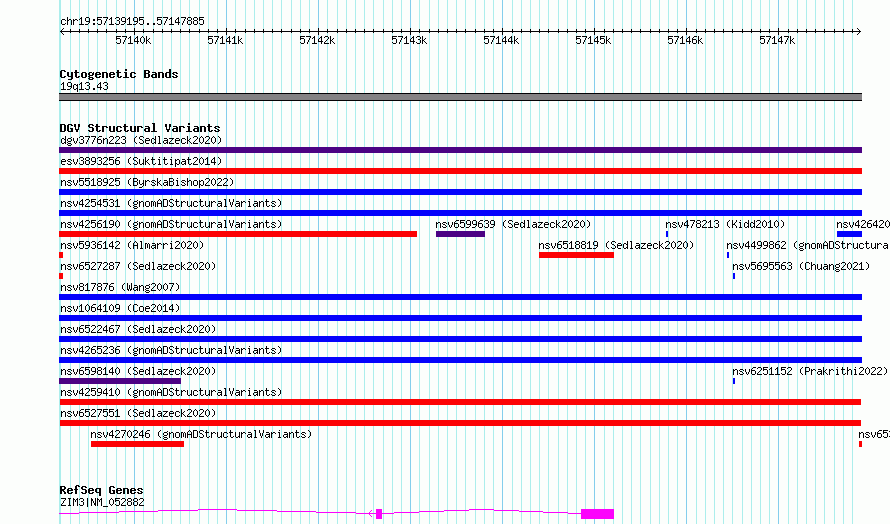Select the nsv6599639 (Sedlazeck2020) label
The image size is (890, 524).
click(513, 224)
